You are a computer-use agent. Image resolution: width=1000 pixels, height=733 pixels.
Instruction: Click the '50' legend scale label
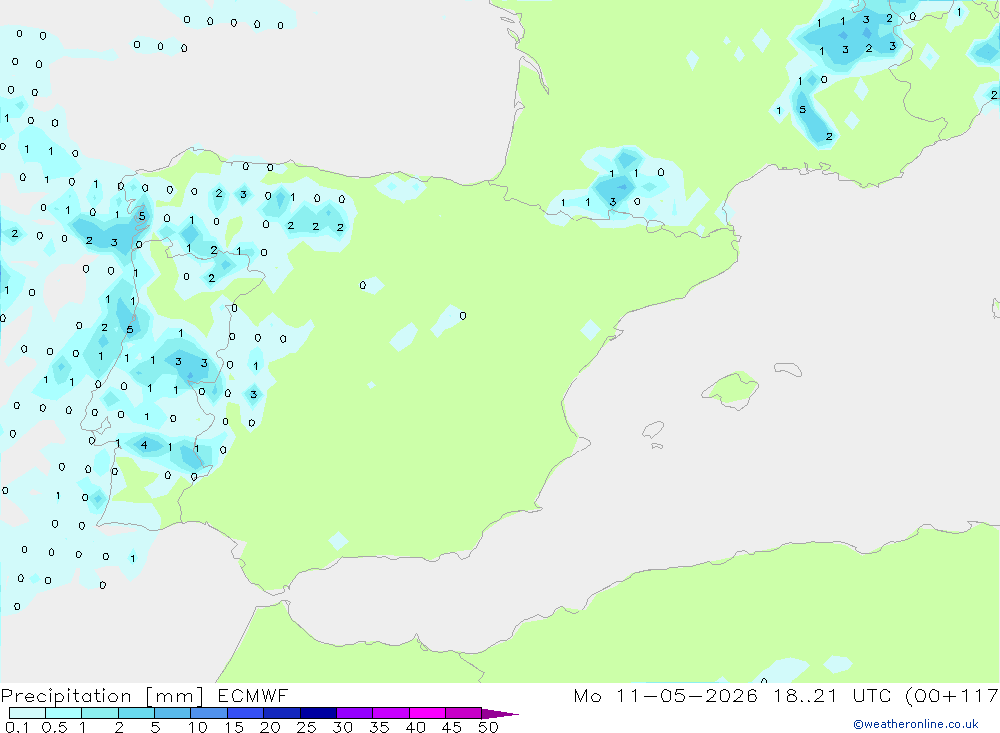click(x=488, y=727)
